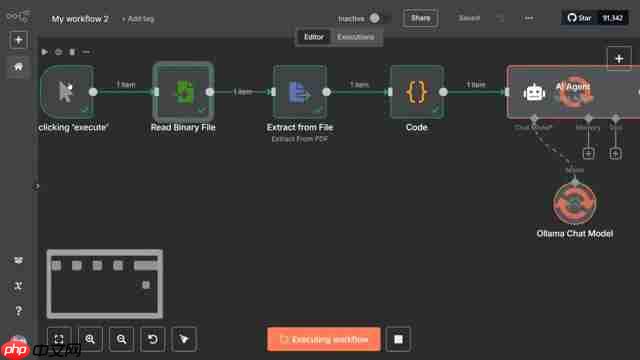Open the Extract from File node
640x360 pixels.
300,92
